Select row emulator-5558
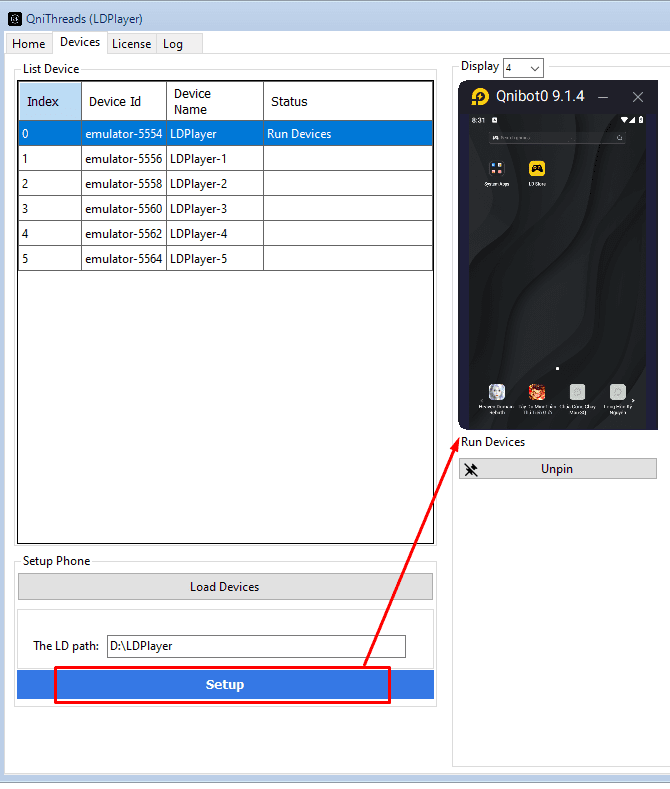The image size is (670, 789). (225, 184)
